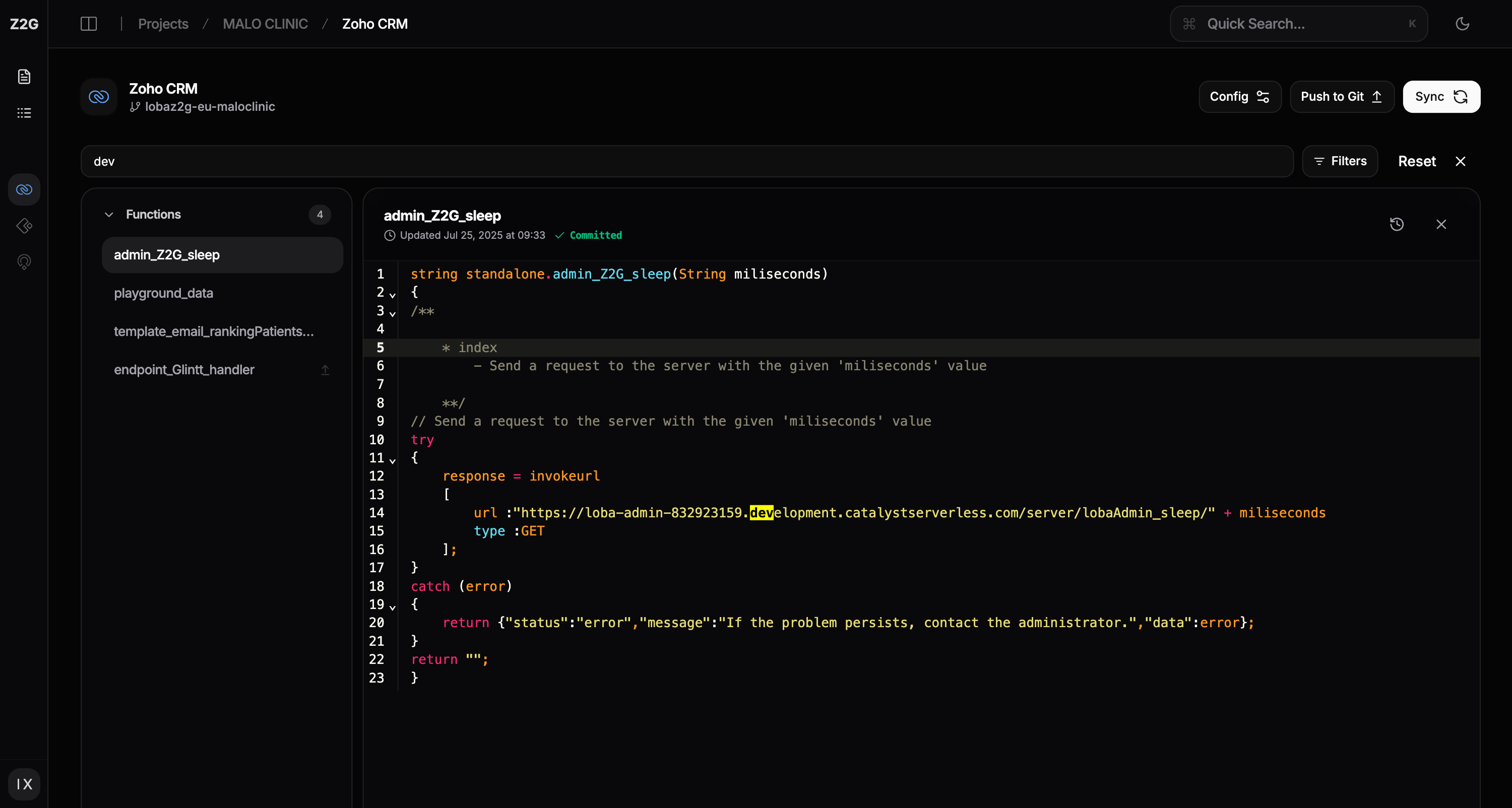Image resolution: width=1512 pixels, height=808 pixels.
Task: Click line number 14 in gutter
Action: click(376, 513)
